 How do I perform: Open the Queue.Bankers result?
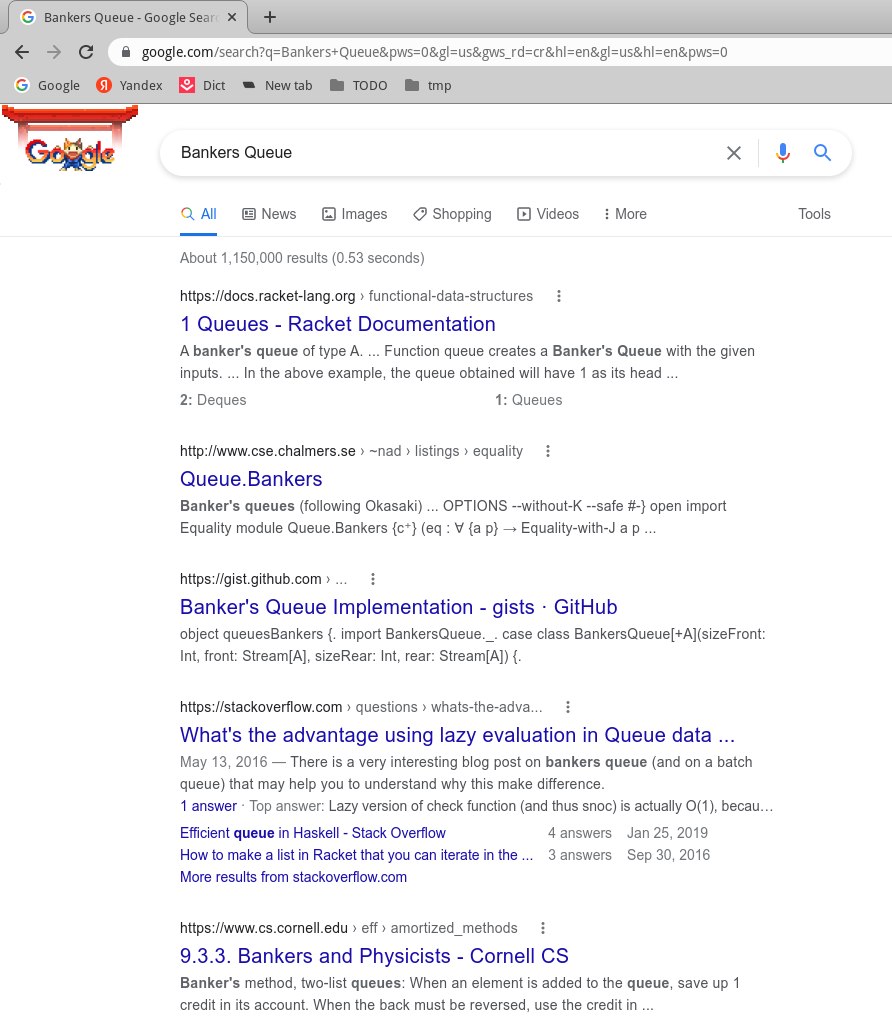pos(251,479)
